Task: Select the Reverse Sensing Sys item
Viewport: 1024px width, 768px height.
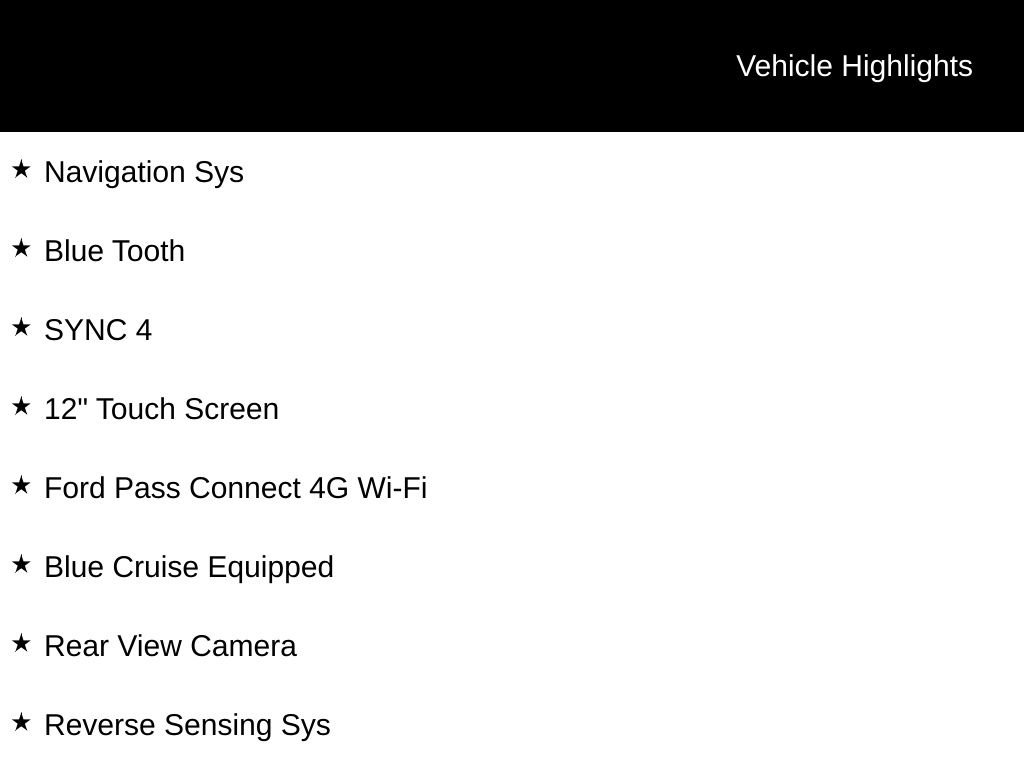Action: pos(187,725)
